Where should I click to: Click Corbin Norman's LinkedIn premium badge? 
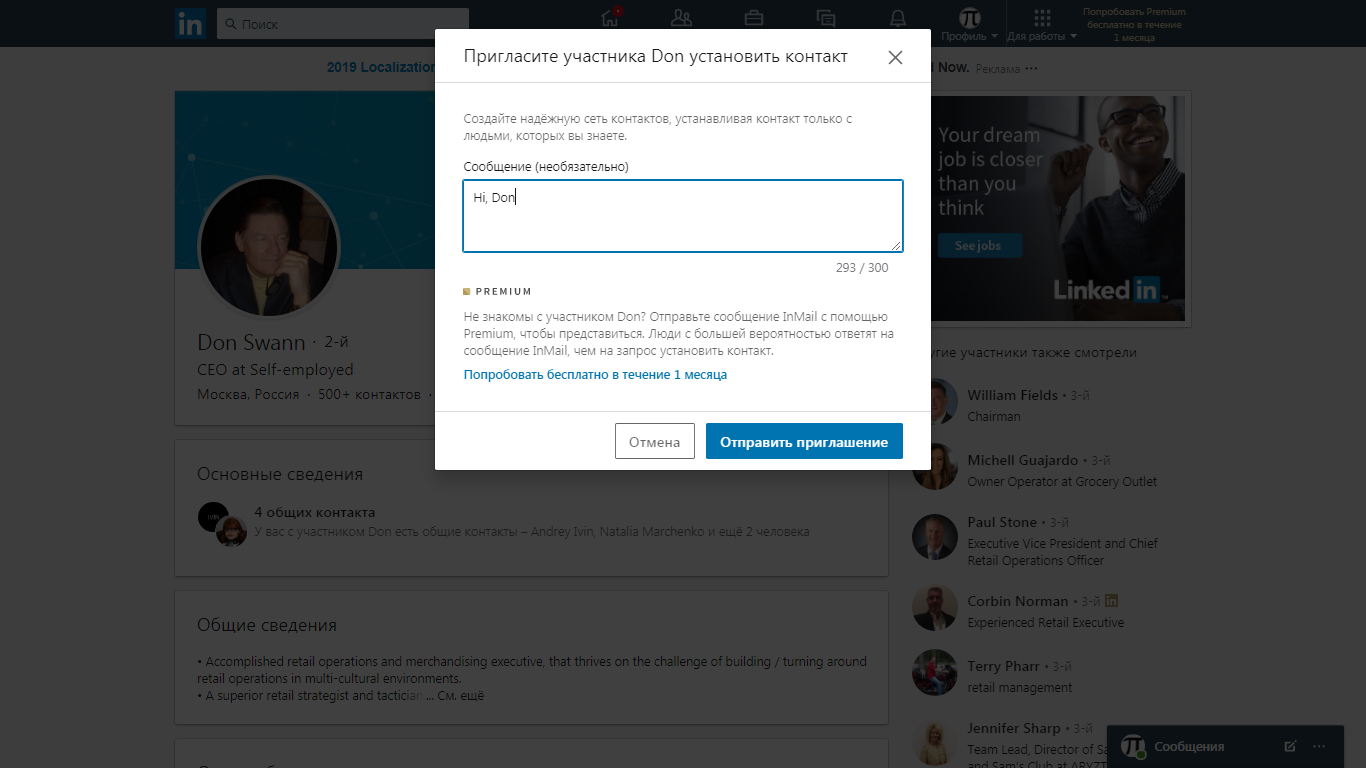[1112, 601]
